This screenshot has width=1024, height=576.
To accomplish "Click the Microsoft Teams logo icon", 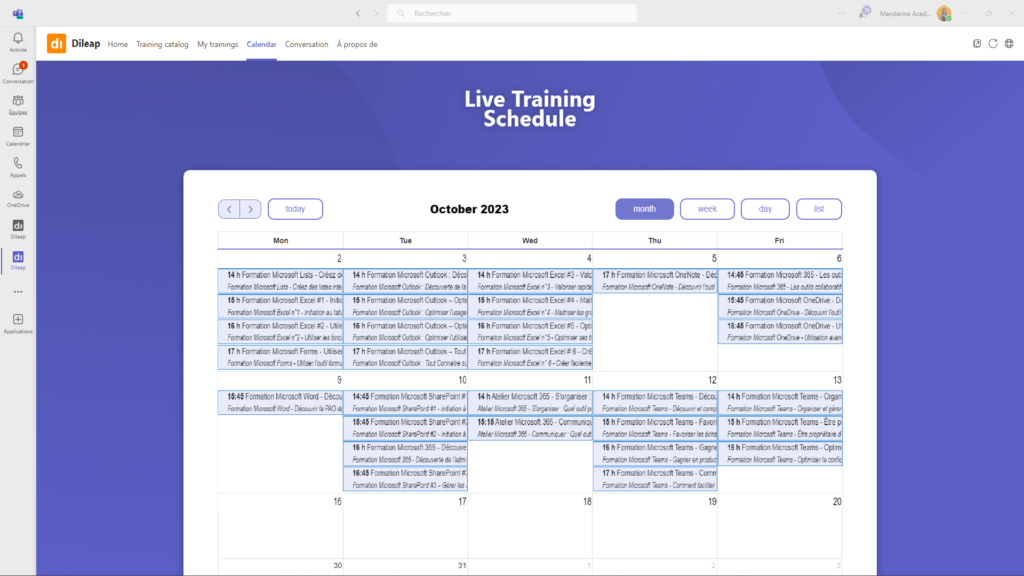I will (18, 13).
